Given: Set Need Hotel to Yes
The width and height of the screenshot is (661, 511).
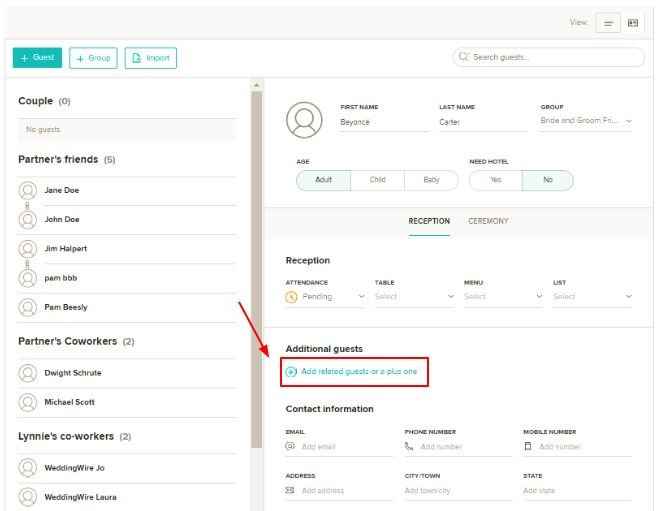Looking at the screenshot, I should pos(496,180).
